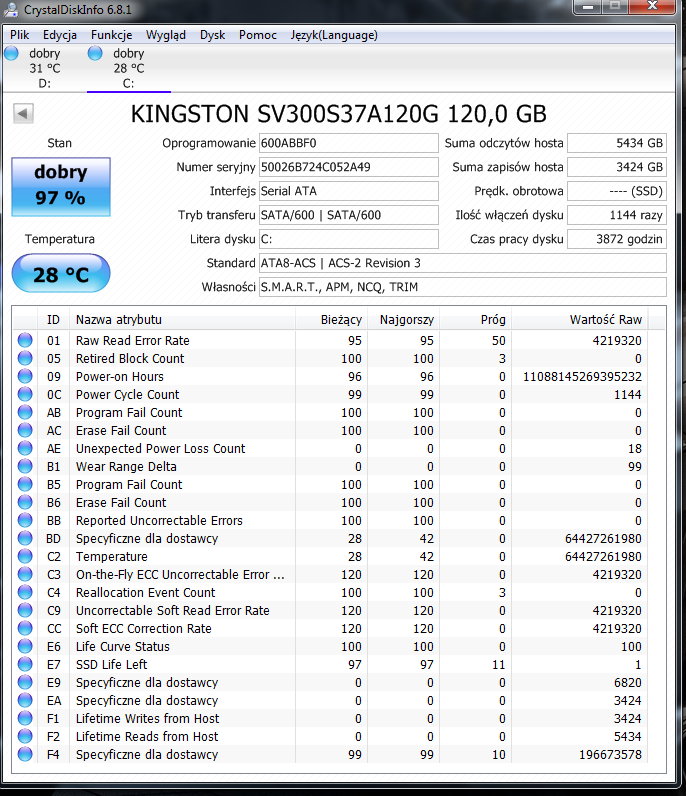Click the host reads total 5434 GB field
The image size is (686, 796).
[x=616, y=143]
